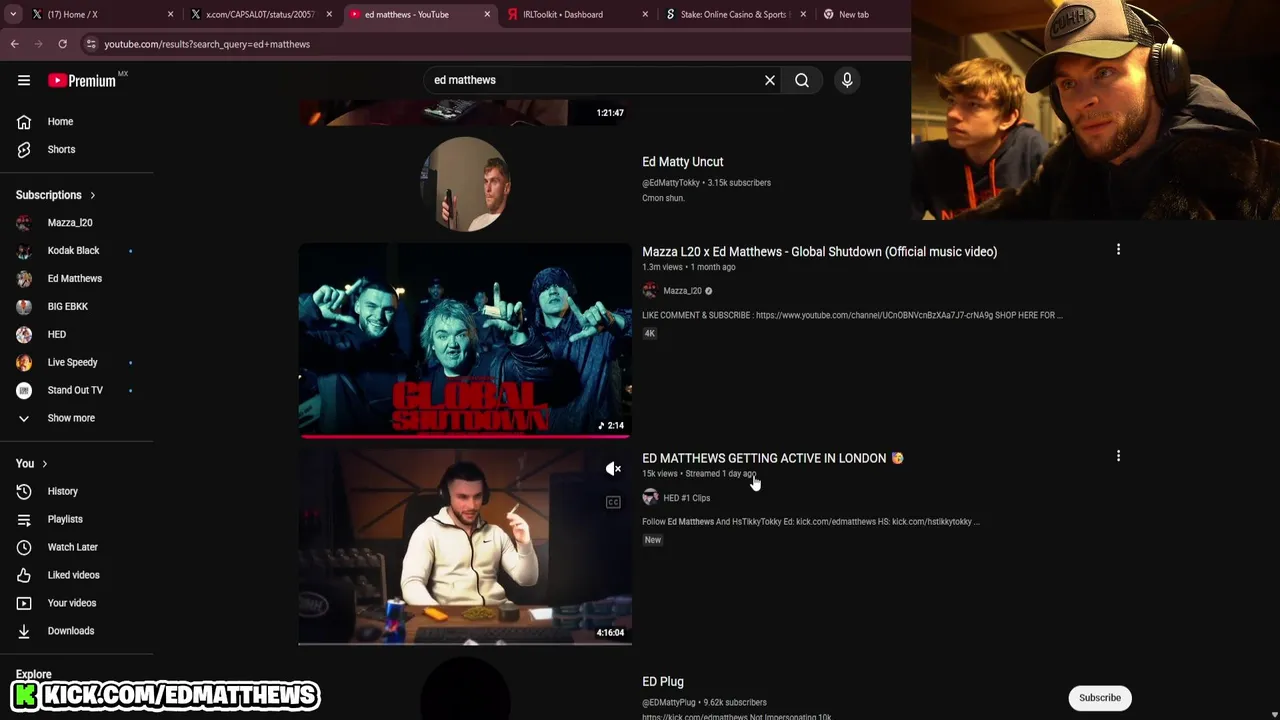This screenshot has width=1280, height=720.
Task: Click the 4K badge under Global Shutdown
Action: (x=650, y=334)
